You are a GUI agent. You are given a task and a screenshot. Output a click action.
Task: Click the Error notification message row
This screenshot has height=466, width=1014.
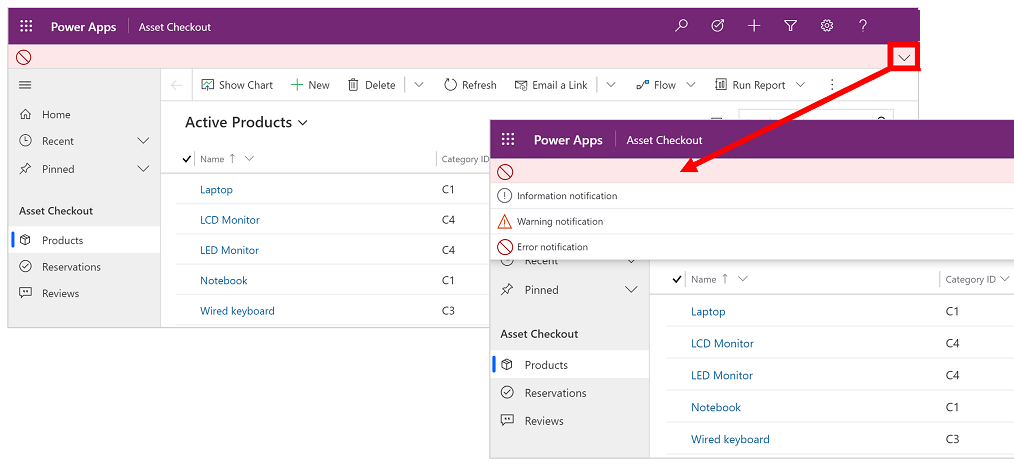pyautogui.click(x=552, y=247)
